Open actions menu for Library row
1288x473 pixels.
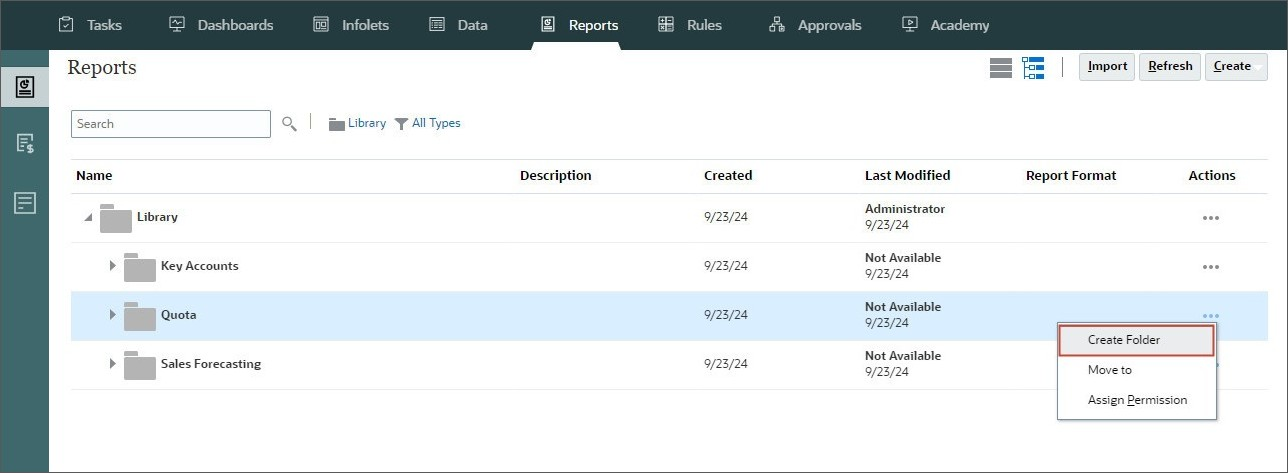(x=1211, y=218)
